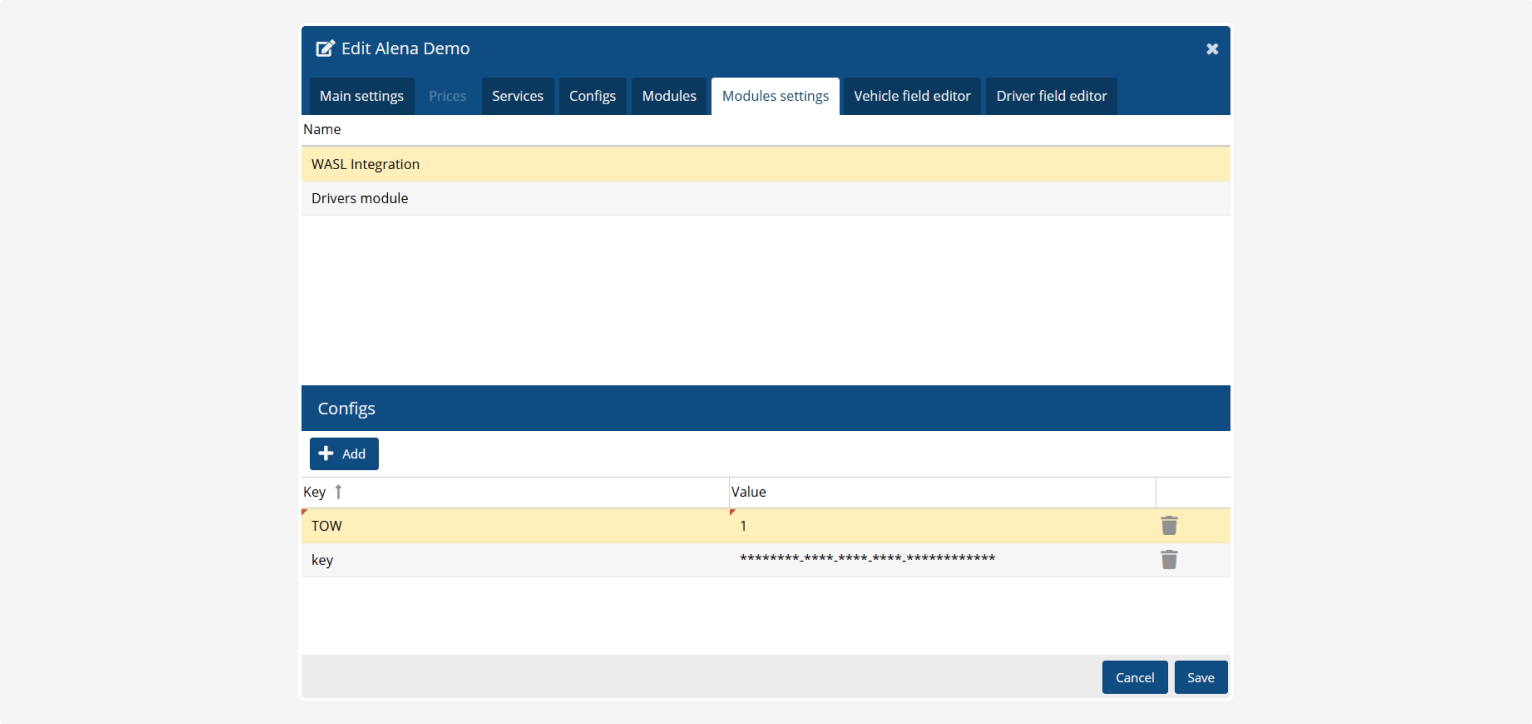Click the edit pencil icon in title
The image size is (1532, 724).
point(325,49)
